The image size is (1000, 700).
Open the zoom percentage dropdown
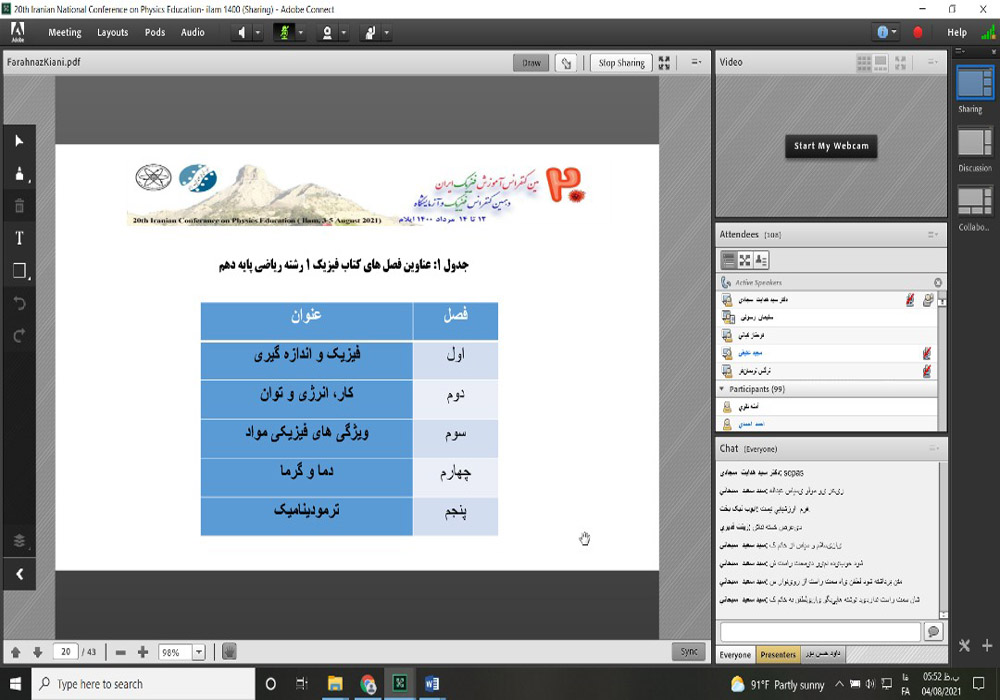pos(198,652)
